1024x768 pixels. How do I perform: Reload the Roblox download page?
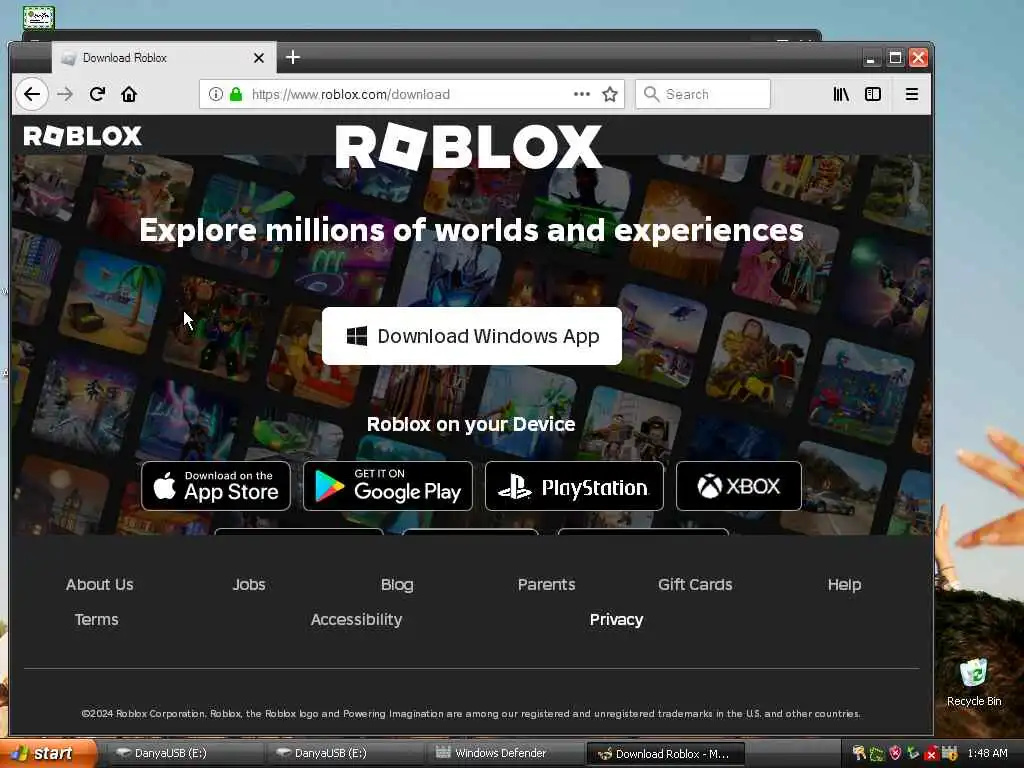tap(97, 94)
